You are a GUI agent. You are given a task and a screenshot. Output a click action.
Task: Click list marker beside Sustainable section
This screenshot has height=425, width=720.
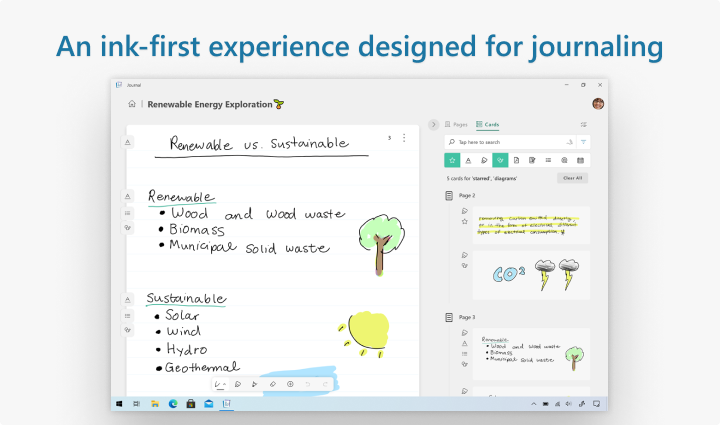point(128,316)
